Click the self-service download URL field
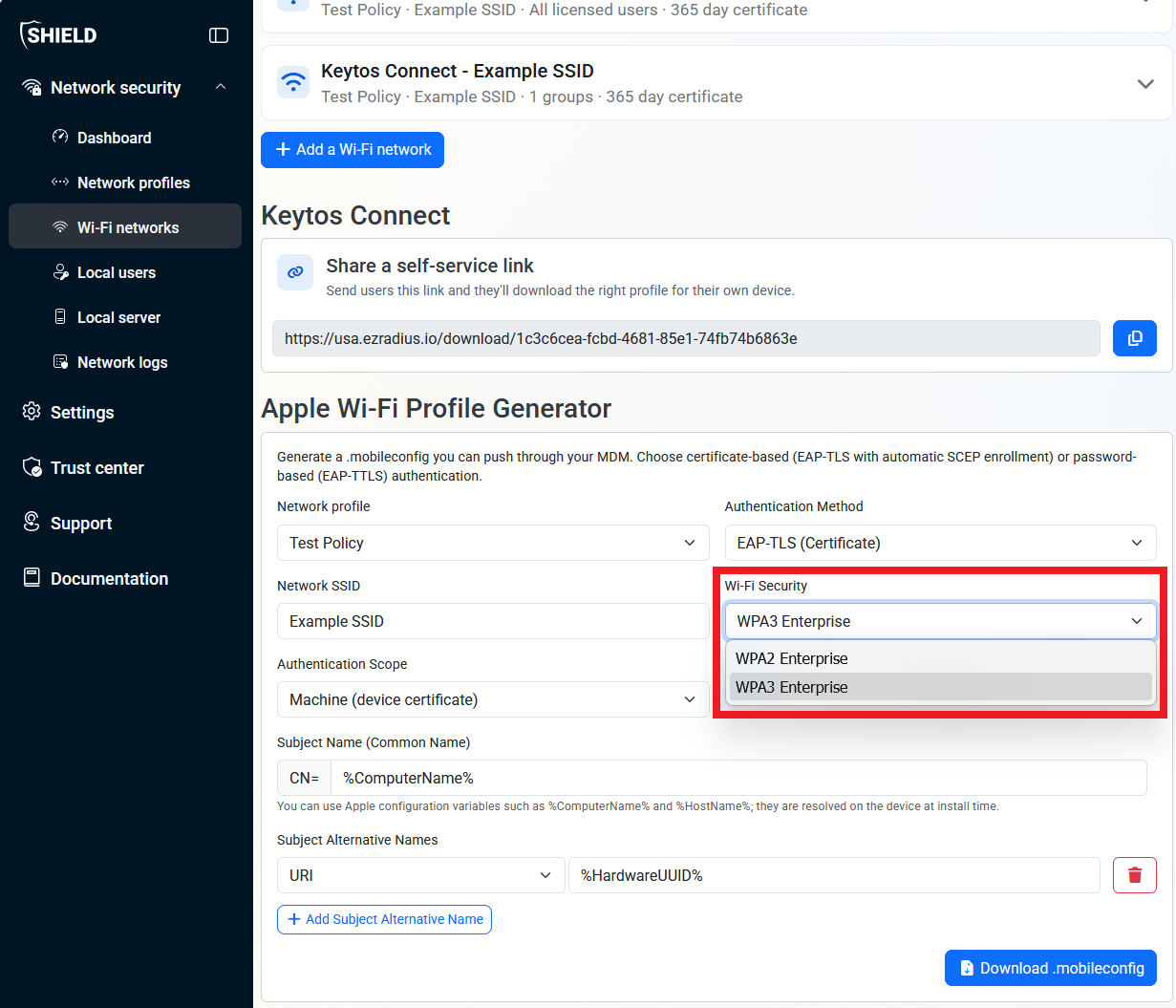The height and width of the screenshot is (1008, 1176). point(686,338)
